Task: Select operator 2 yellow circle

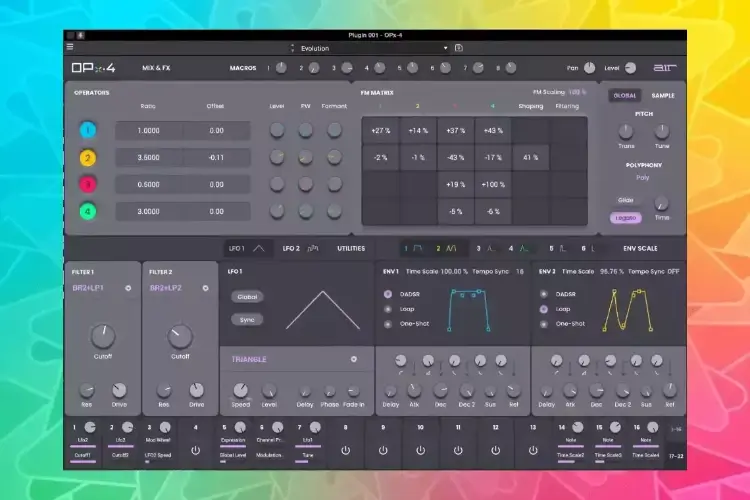Action: tap(88, 157)
